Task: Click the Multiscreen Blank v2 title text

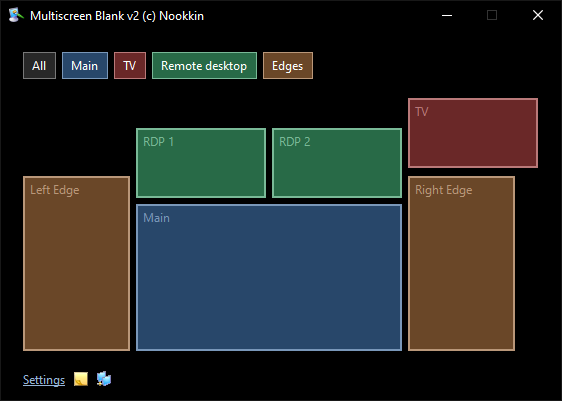Action: (117, 16)
